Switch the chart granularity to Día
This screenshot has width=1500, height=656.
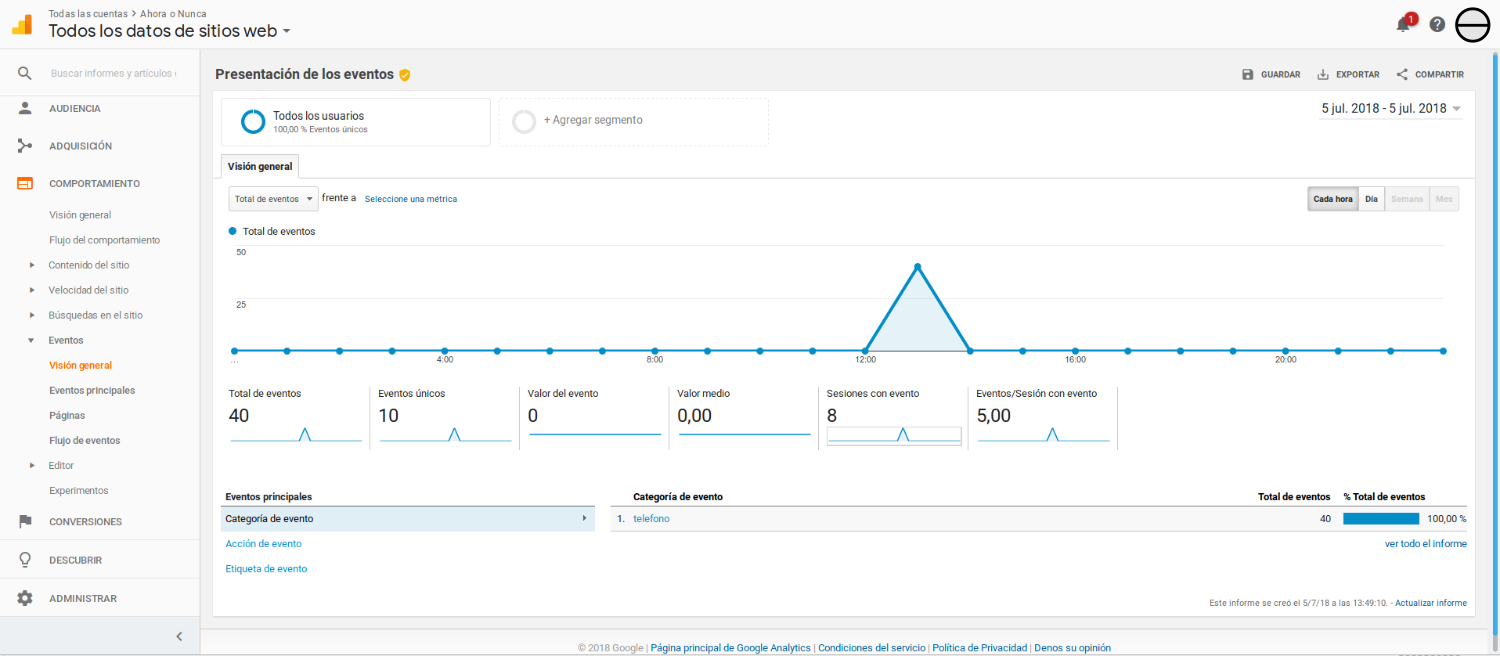tap(1371, 198)
